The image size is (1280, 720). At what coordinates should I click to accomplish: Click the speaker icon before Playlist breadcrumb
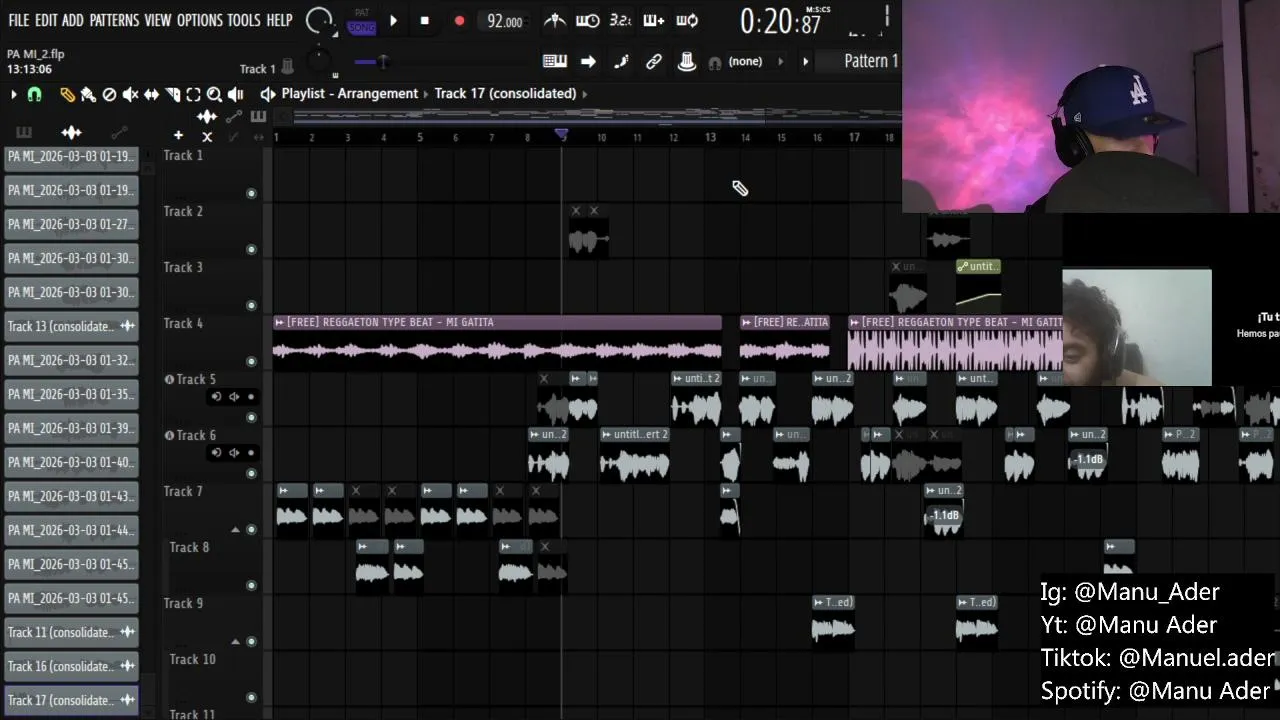tap(267, 94)
